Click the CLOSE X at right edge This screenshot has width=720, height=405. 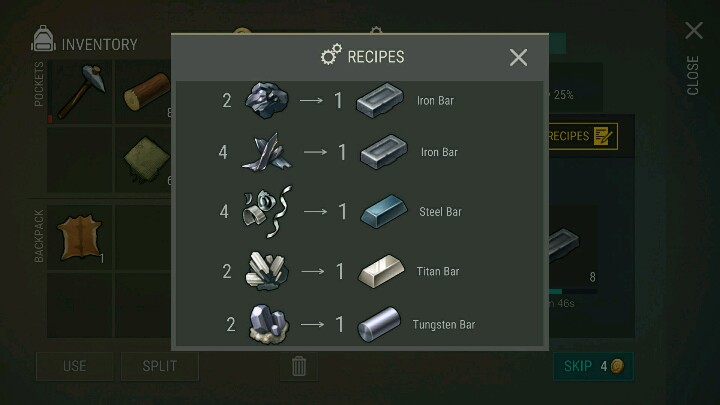pos(693,31)
